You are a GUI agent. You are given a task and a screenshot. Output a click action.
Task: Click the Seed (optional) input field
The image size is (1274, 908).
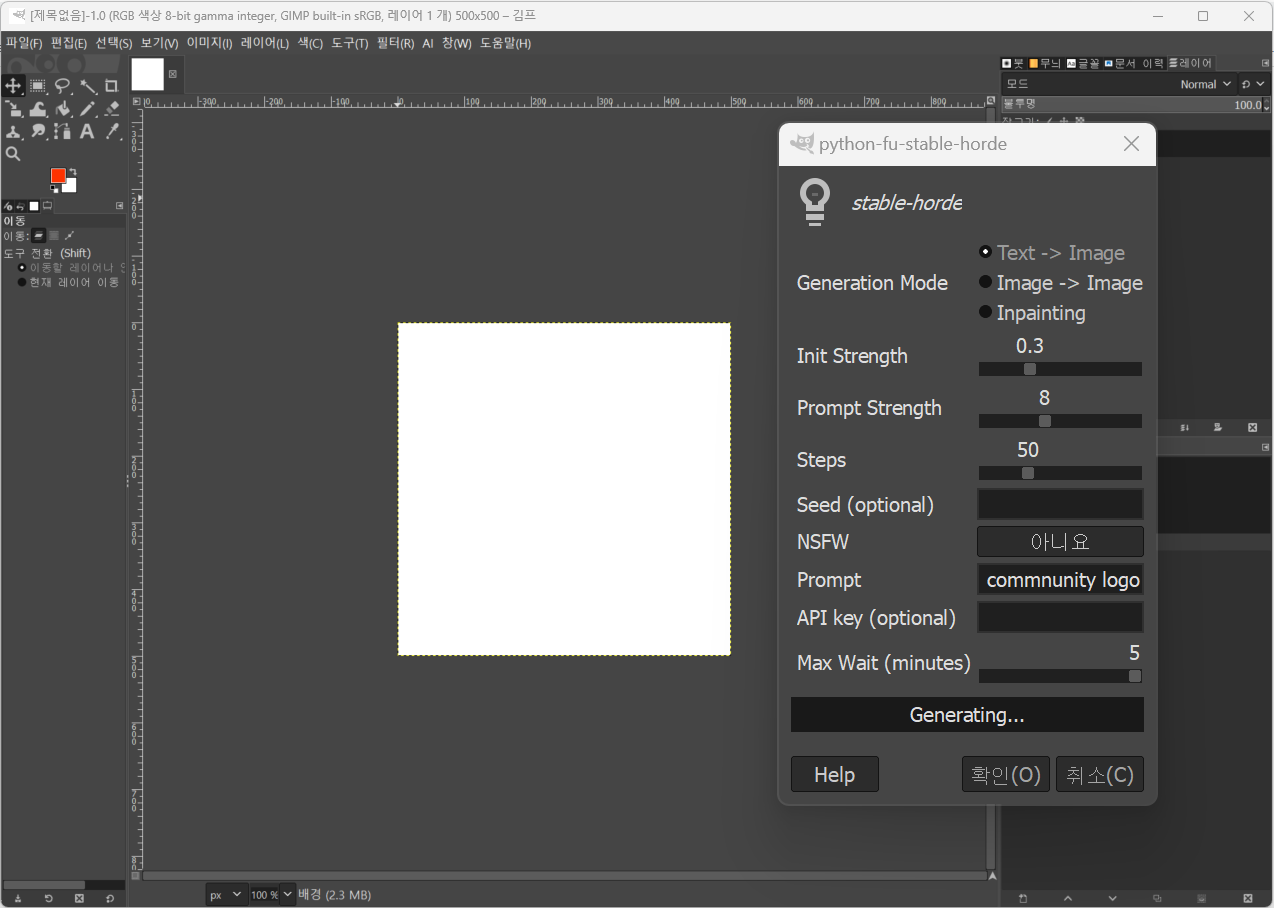(x=1060, y=504)
